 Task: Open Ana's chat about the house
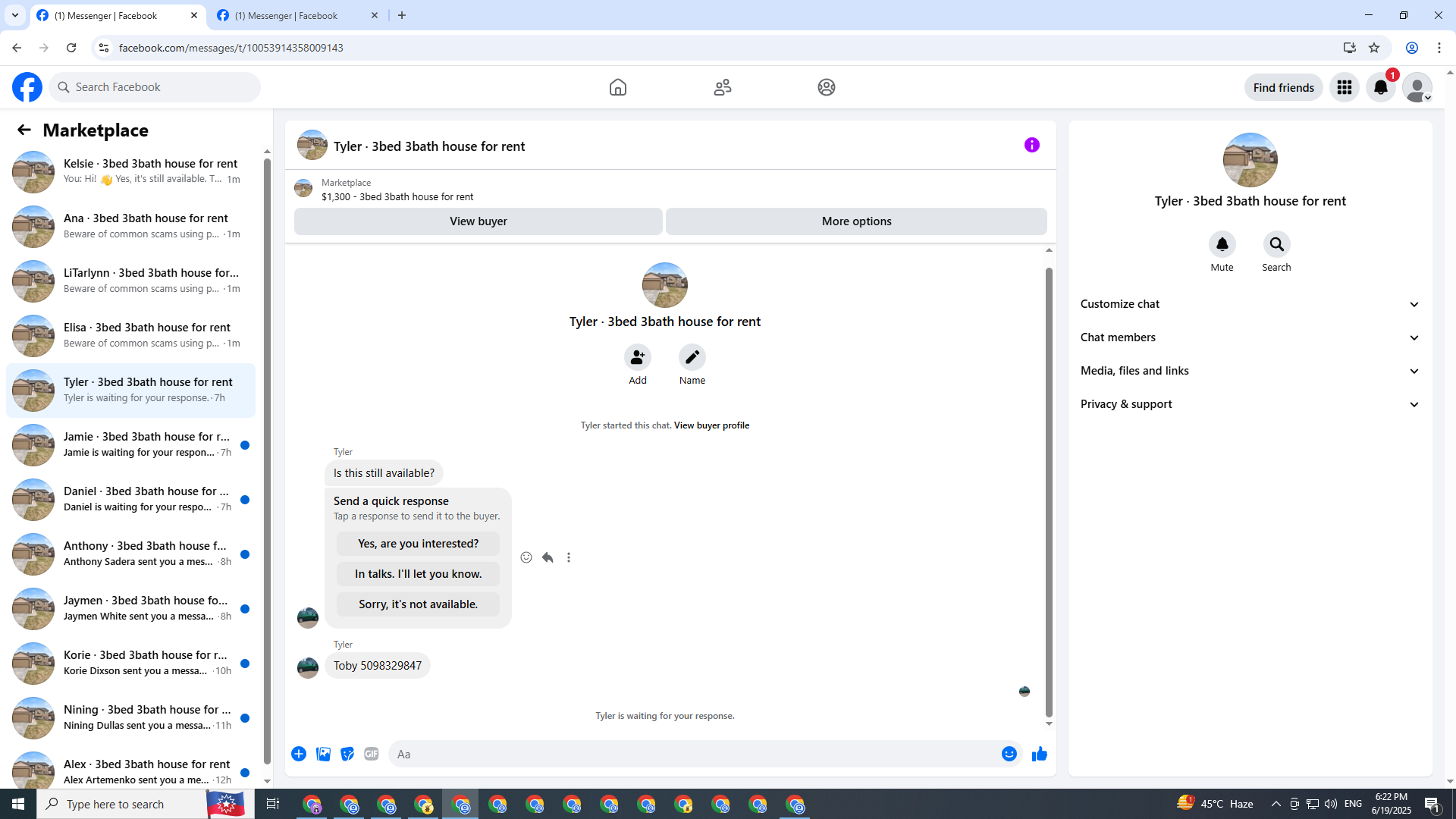click(130, 226)
